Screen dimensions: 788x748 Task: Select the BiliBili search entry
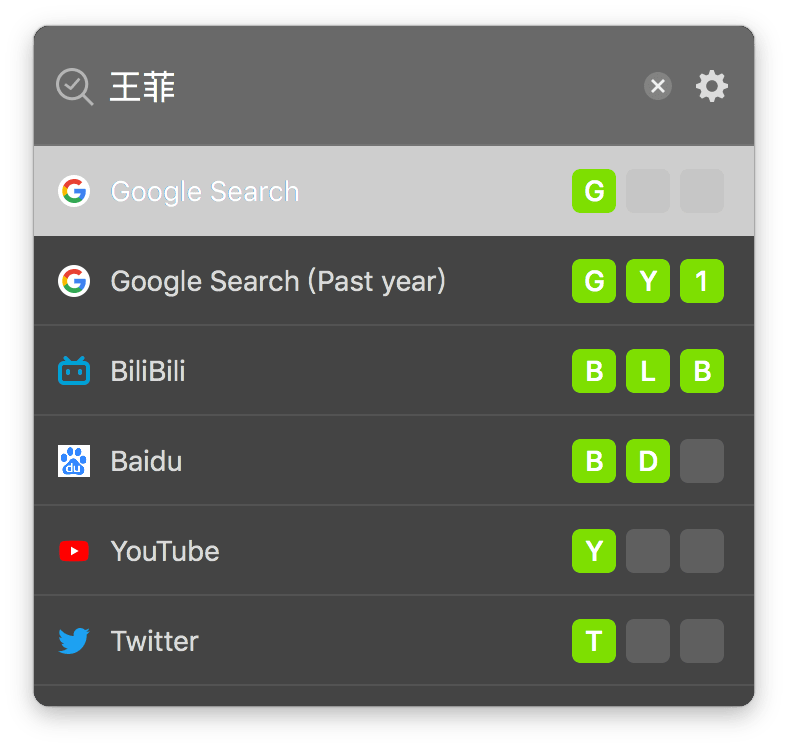[x=394, y=371]
